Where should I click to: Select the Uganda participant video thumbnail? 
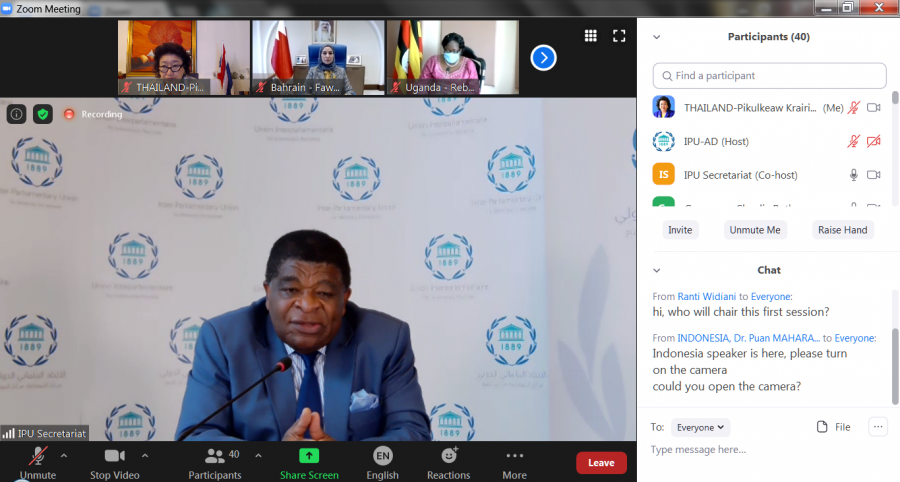[452, 58]
